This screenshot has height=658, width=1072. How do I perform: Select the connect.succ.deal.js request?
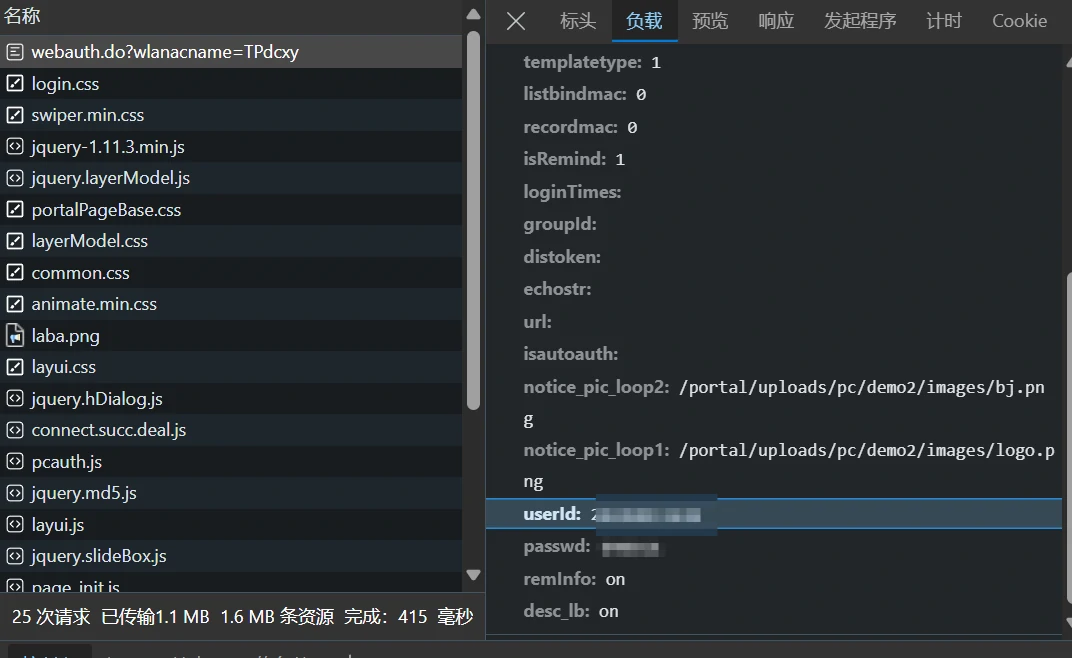point(108,430)
